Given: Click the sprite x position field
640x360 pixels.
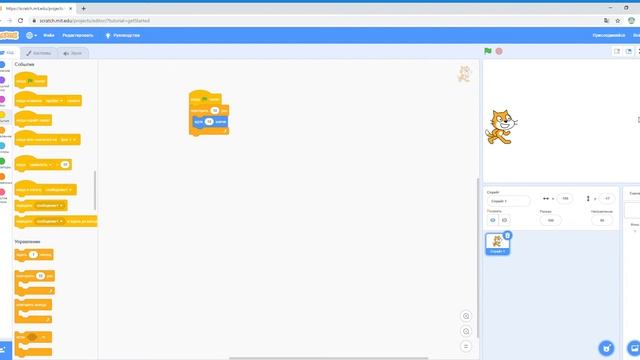Looking at the screenshot, I should [x=564, y=199].
